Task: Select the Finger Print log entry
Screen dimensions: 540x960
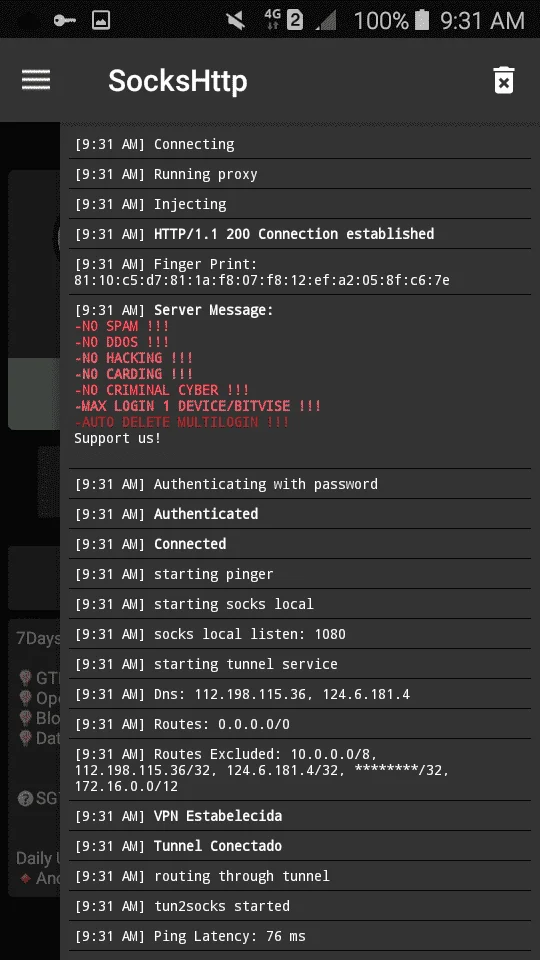Action: coord(299,272)
